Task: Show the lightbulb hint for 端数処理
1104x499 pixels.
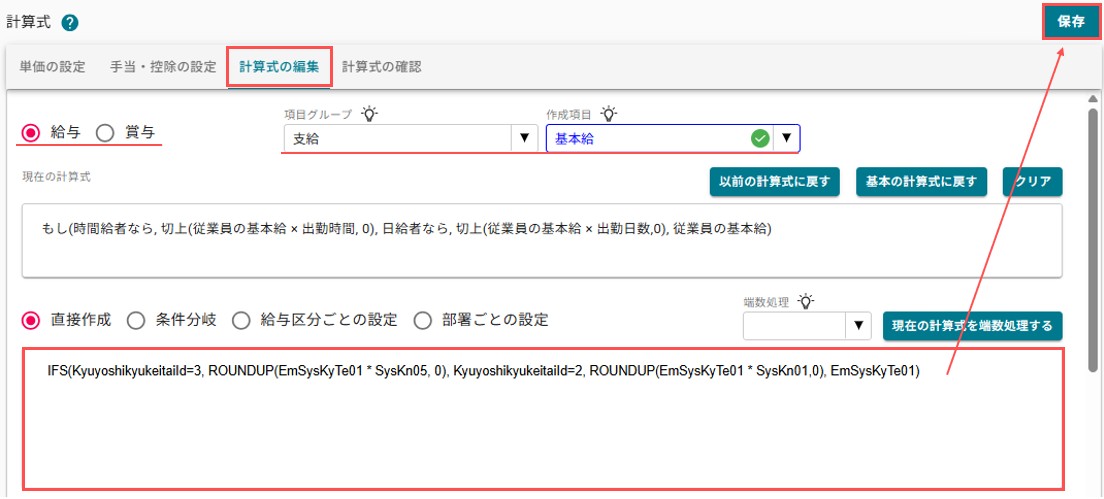Action: point(806,301)
